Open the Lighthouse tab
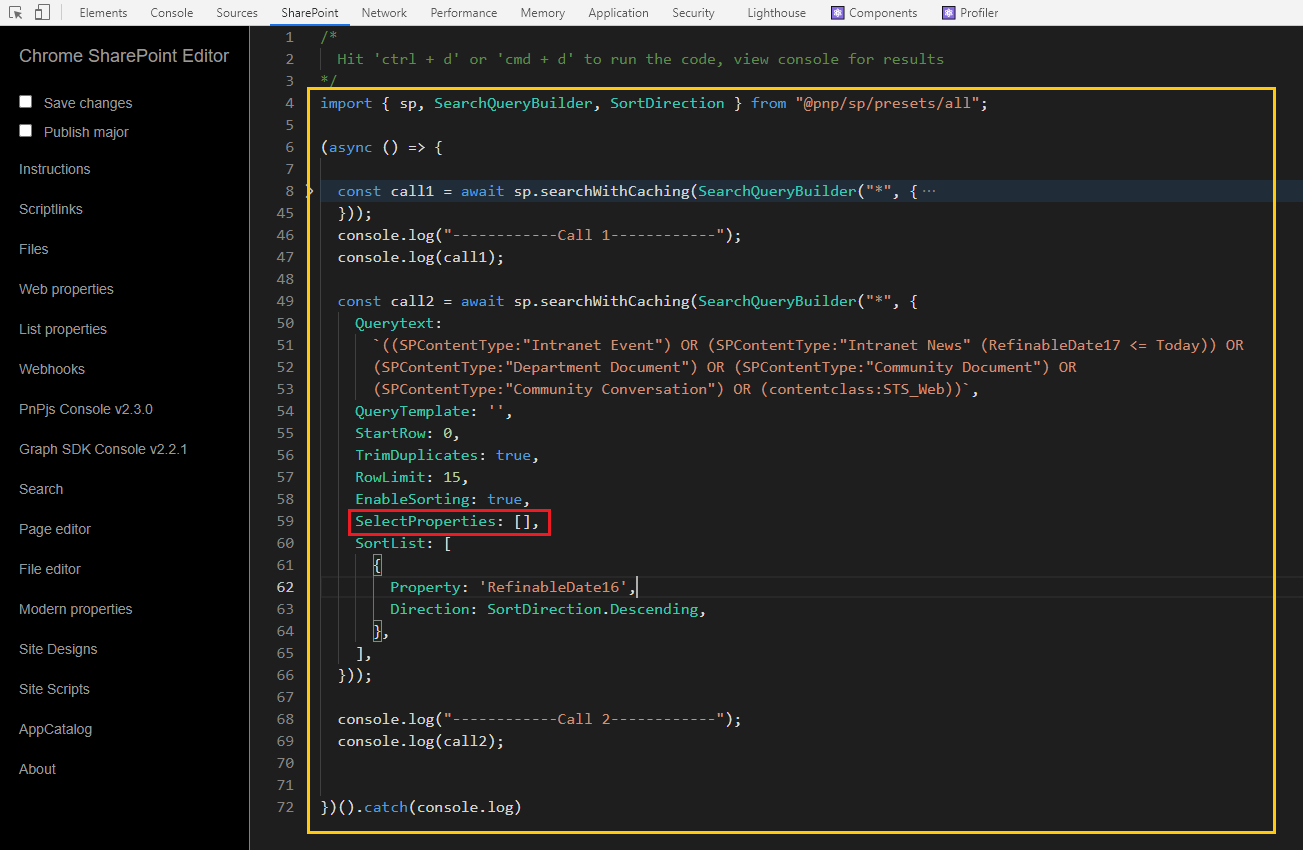The height and width of the screenshot is (850, 1303). point(776,13)
